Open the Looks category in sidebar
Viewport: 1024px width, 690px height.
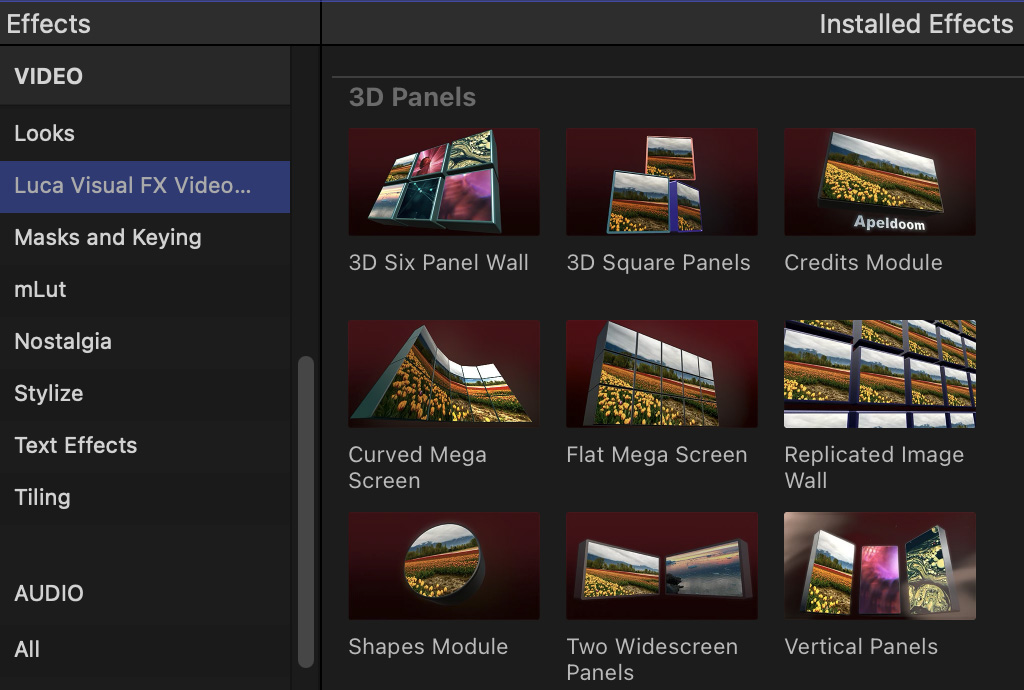(45, 133)
